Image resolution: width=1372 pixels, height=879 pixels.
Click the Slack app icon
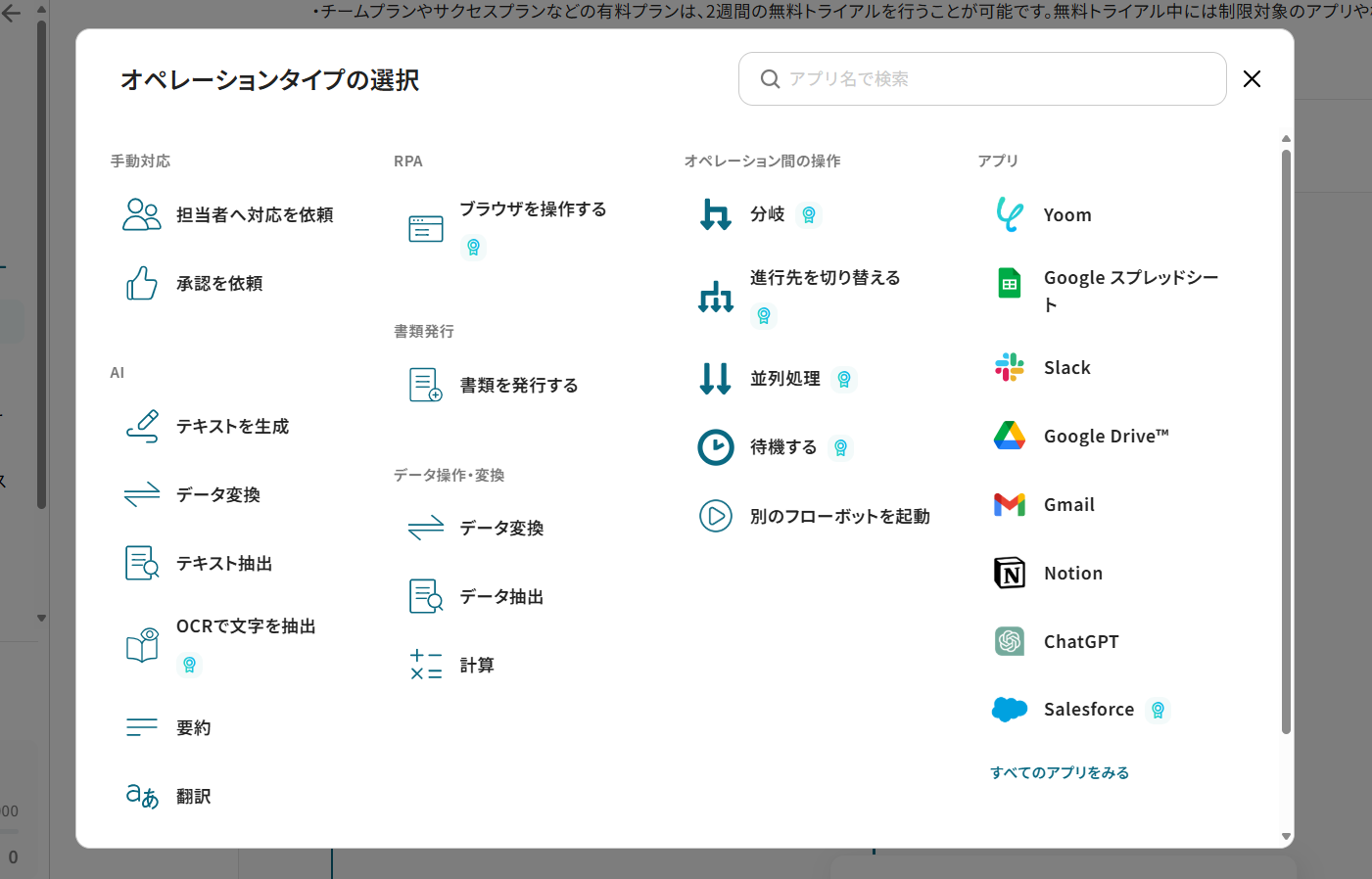tap(1009, 368)
